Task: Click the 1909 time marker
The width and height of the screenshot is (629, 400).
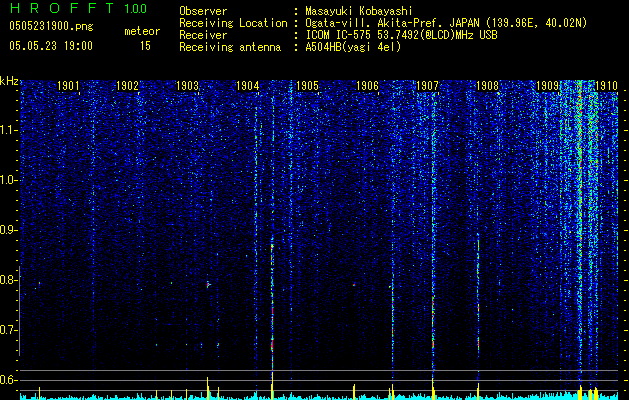Action: [548, 85]
